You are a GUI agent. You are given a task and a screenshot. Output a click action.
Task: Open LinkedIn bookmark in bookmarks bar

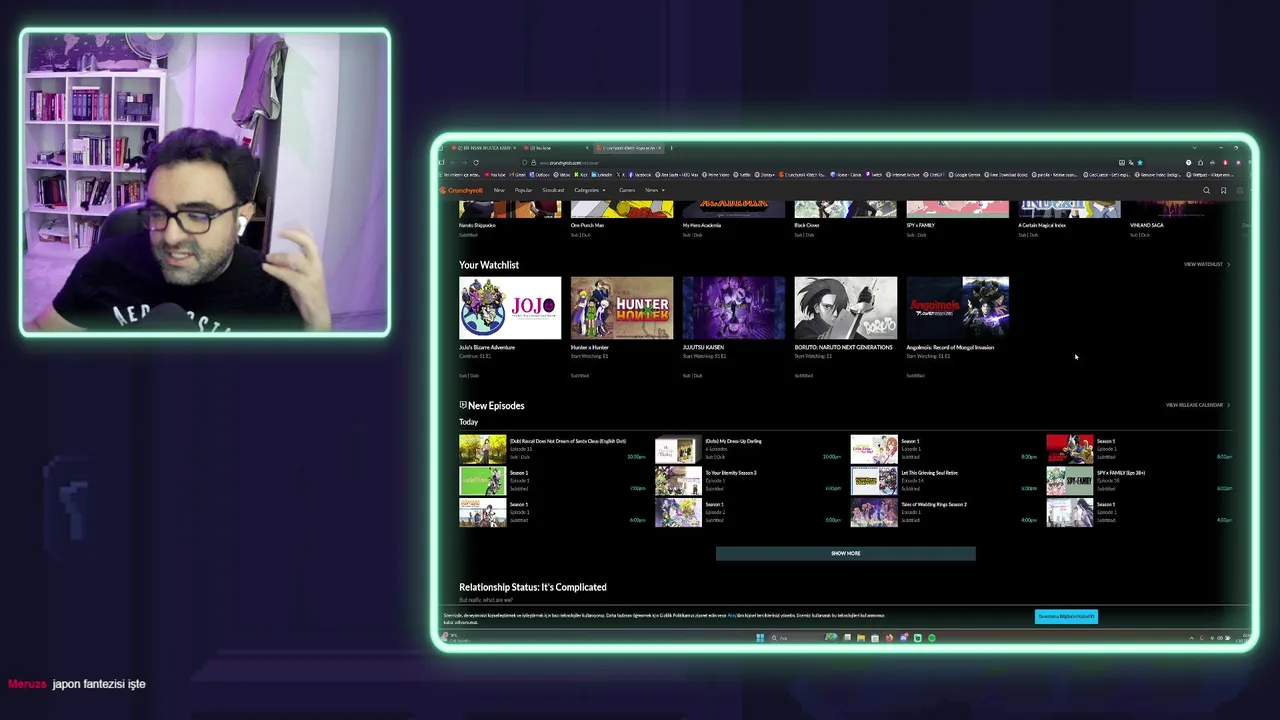[602, 175]
